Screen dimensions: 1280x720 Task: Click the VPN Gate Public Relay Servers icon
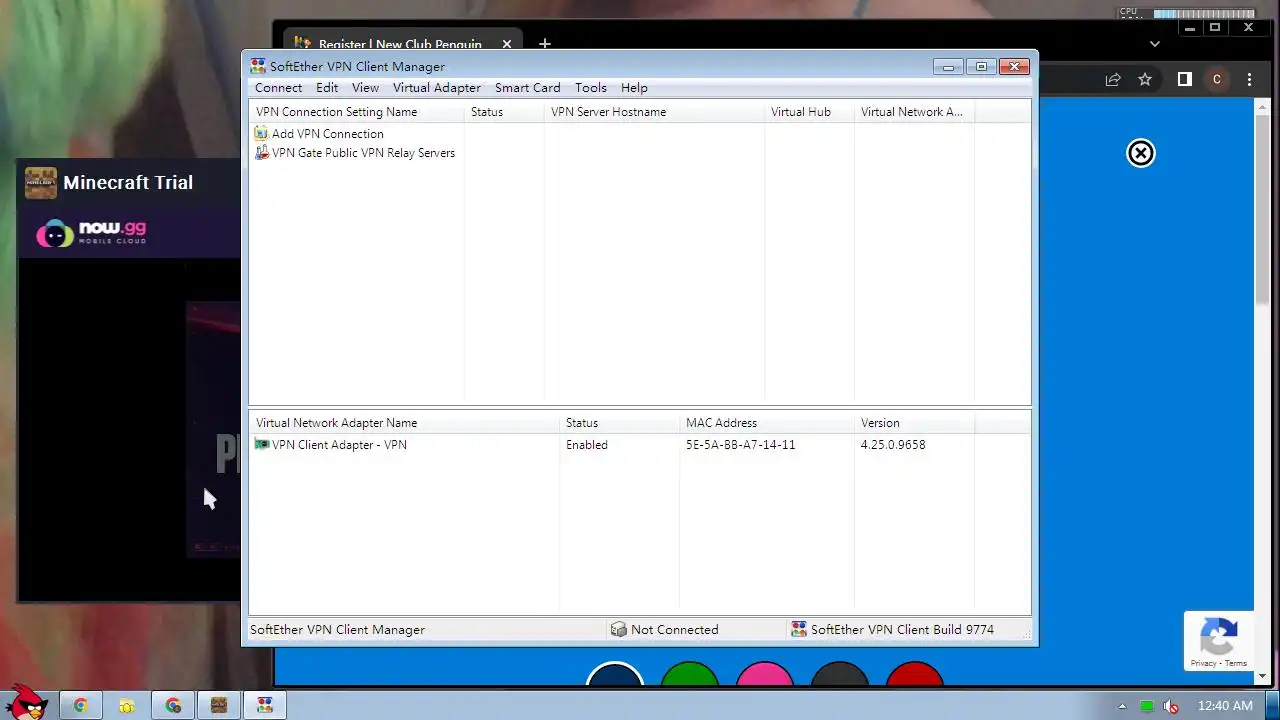[262, 152]
